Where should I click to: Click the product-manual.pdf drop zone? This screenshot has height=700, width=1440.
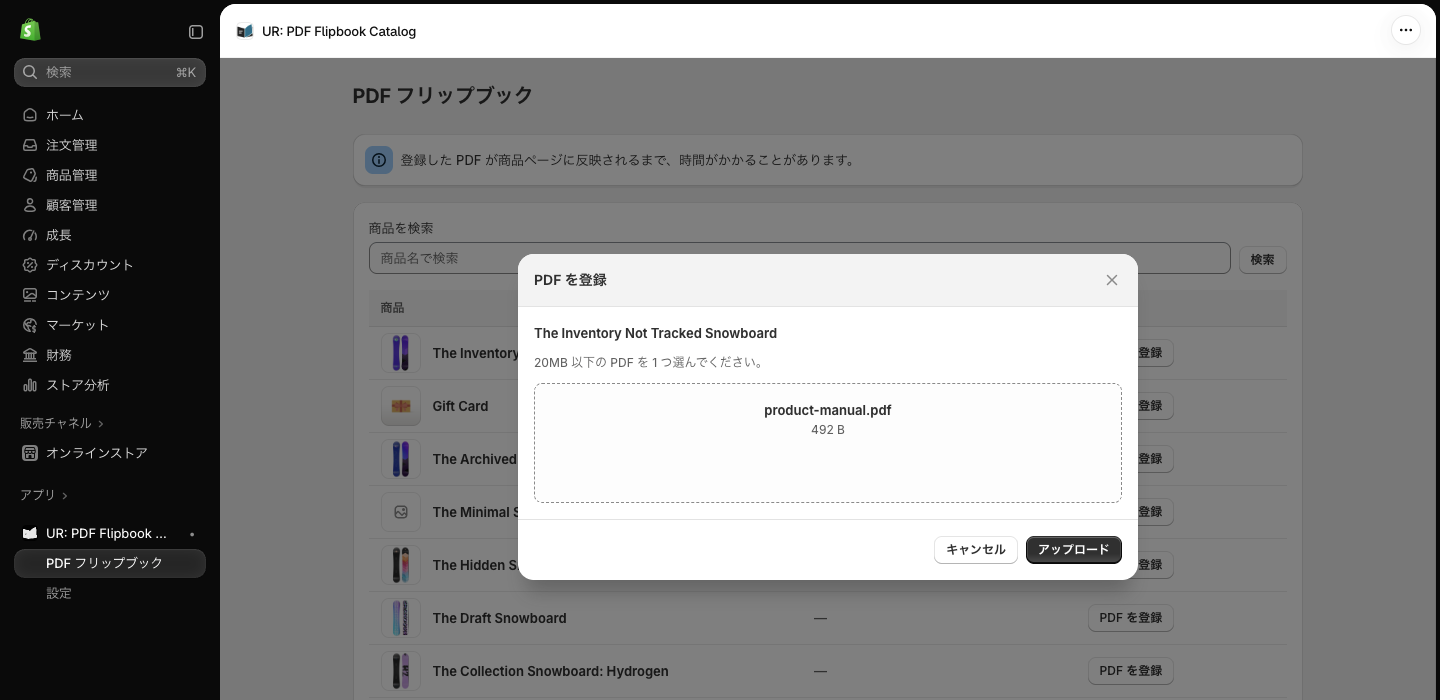828,443
